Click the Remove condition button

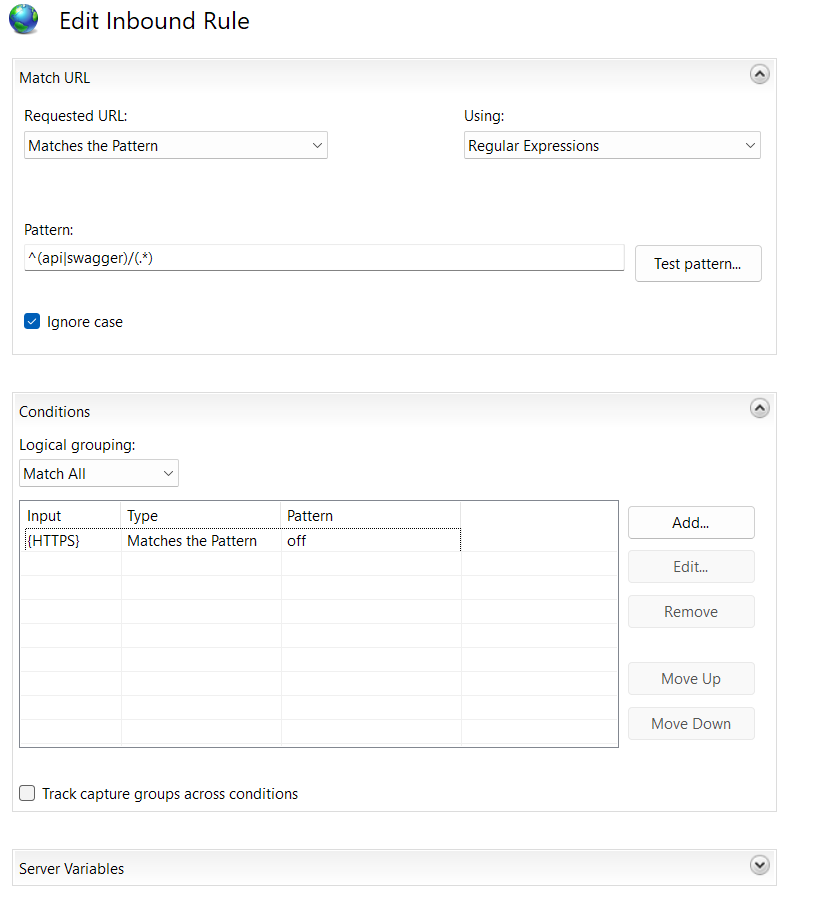(x=691, y=612)
